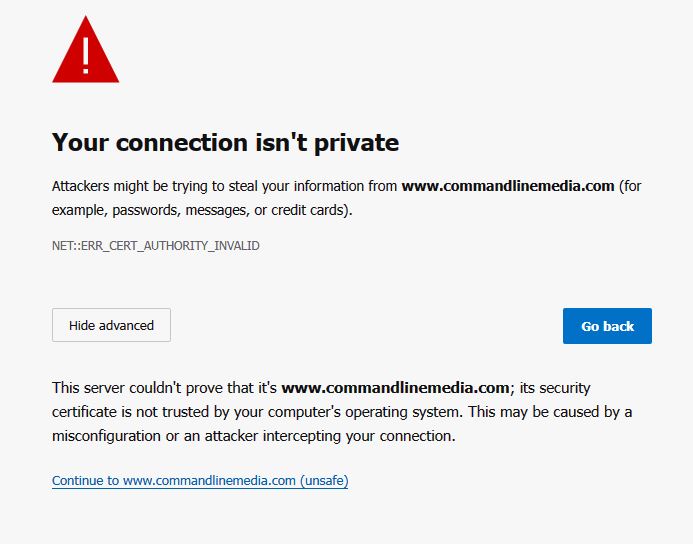The height and width of the screenshot is (544, 693).
Task: Click the "(for" text ending the first warning line
Action: pos(630,186)
